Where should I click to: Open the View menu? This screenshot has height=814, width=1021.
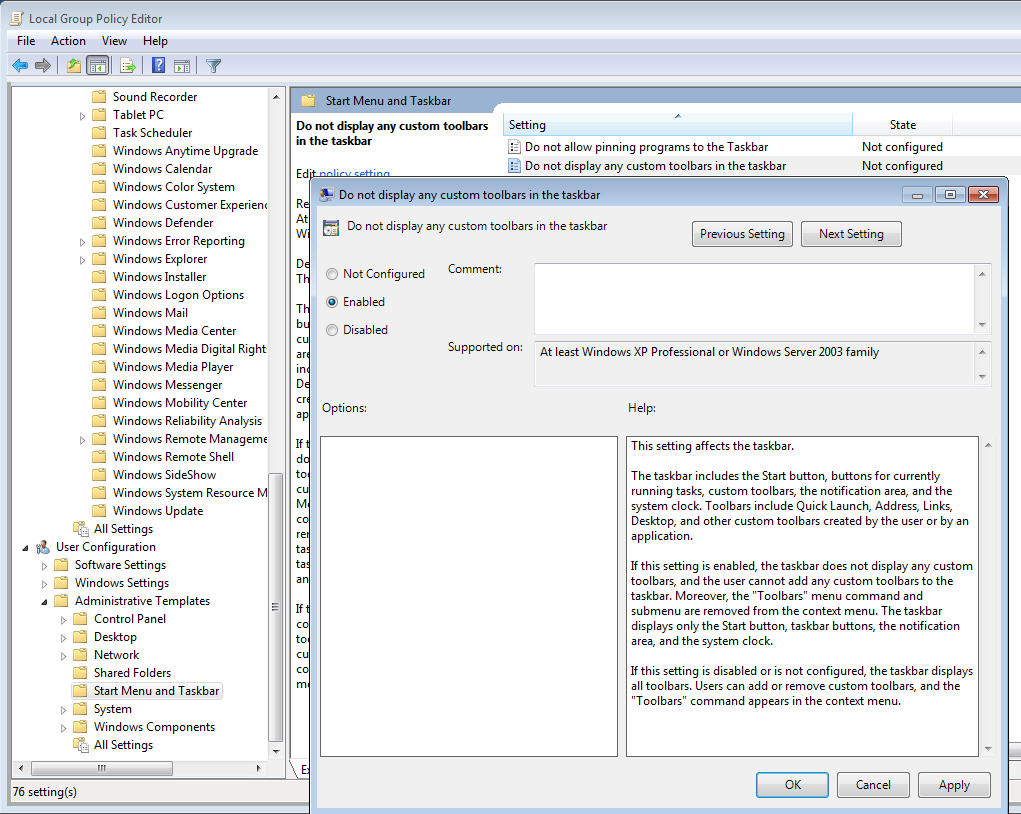tap(114, 40)
